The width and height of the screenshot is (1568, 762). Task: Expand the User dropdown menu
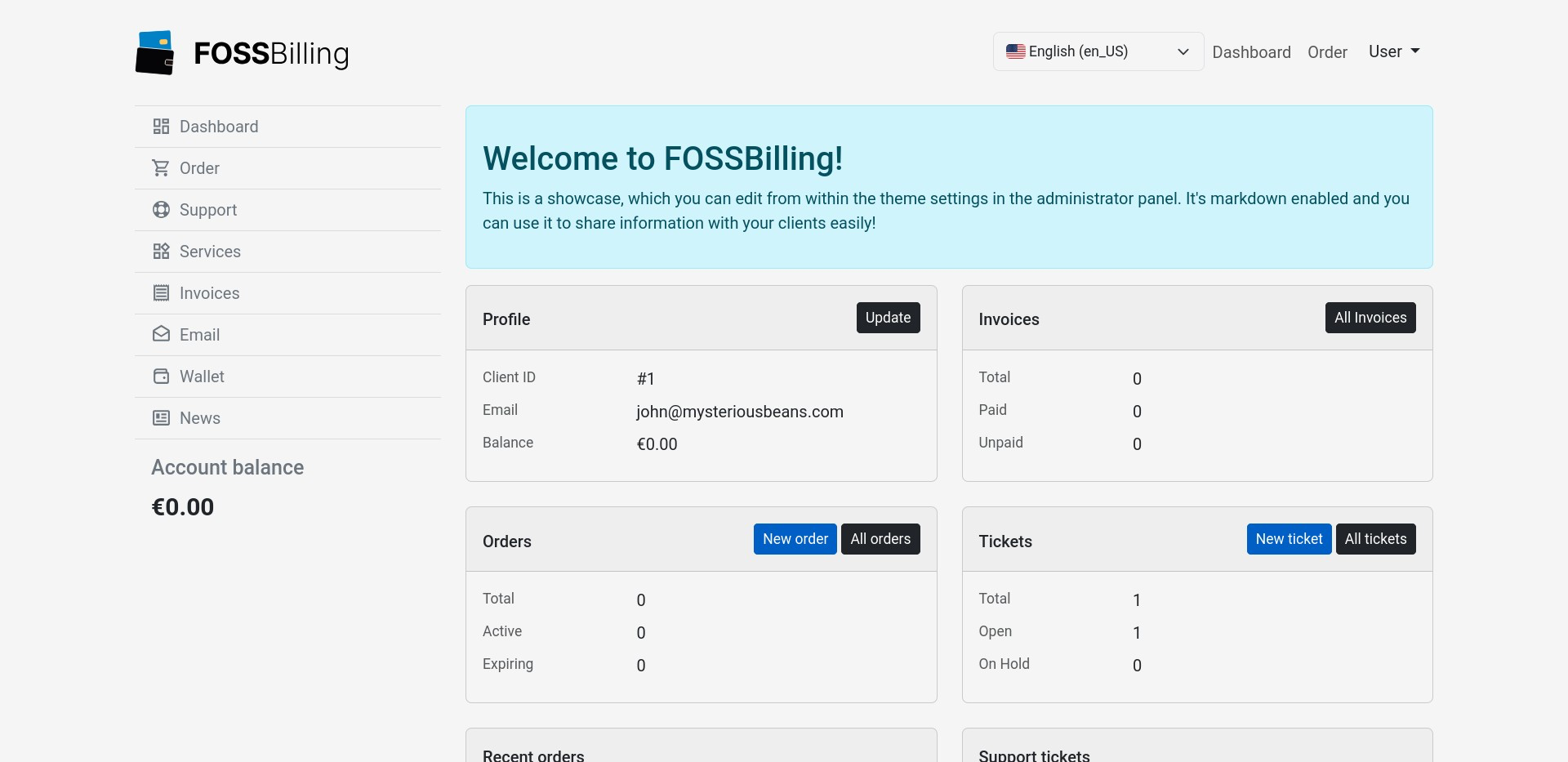coord(1394,51)
